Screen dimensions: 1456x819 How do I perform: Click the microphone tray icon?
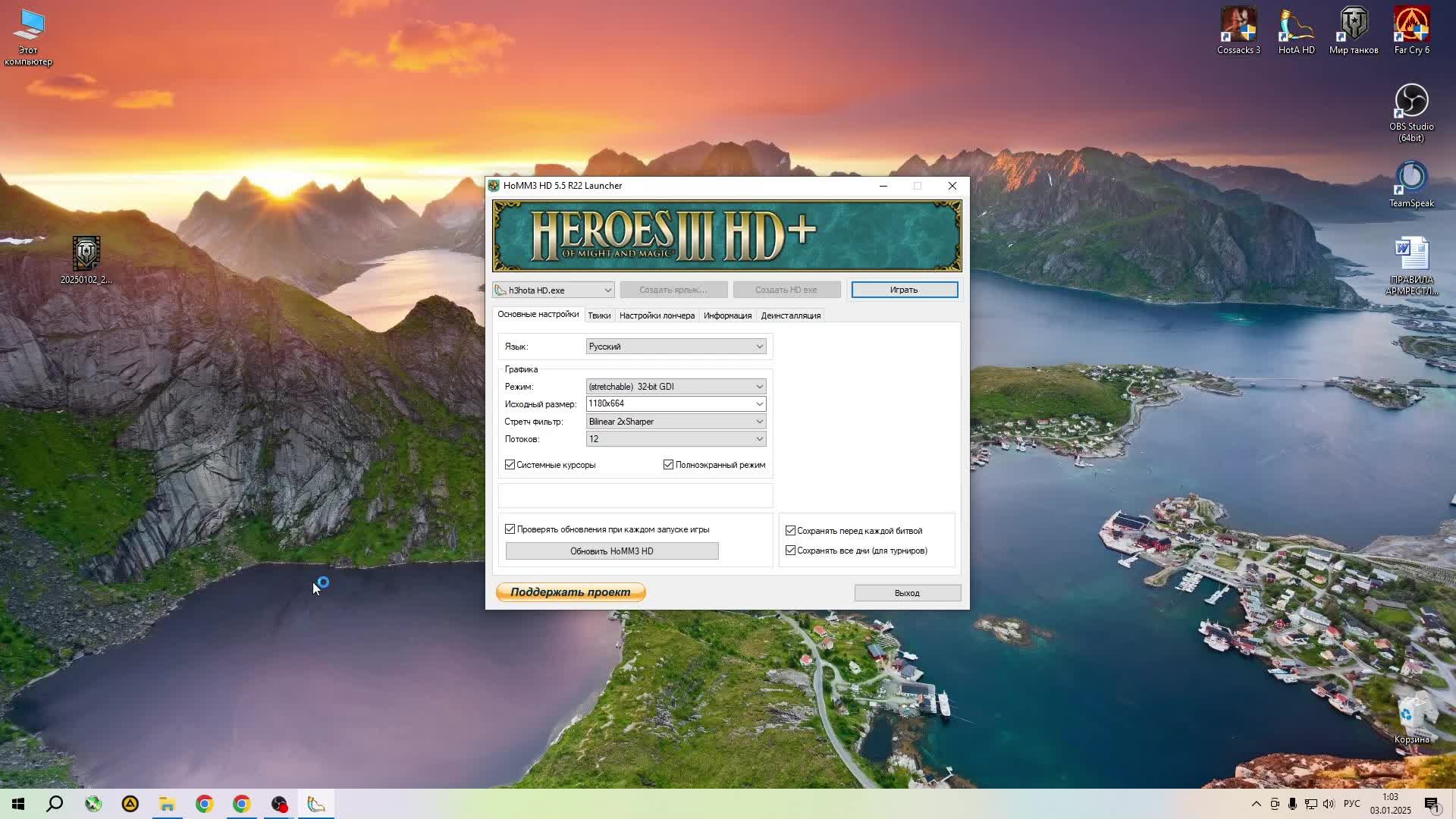(x=1292, y=804)
